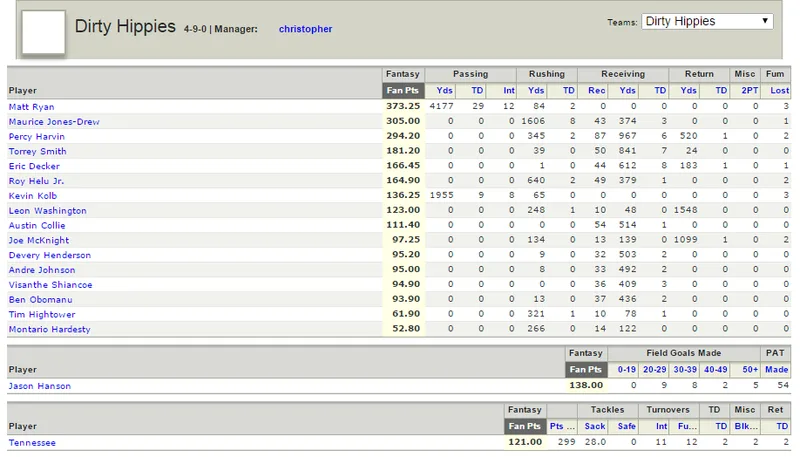800x457 pixels.
Task: Sort by Rushing TD column
Action: (568, 90)
